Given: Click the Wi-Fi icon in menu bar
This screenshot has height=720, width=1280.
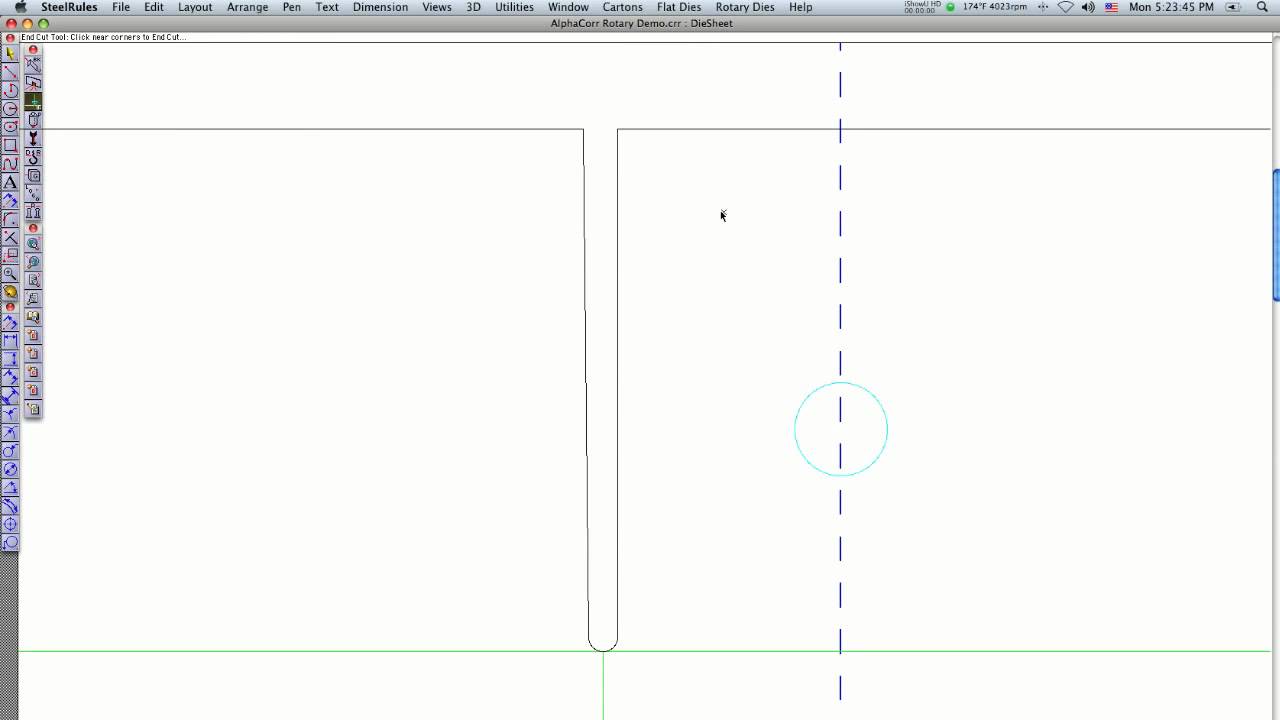Looking at the screenshot, I should pyautogui.click(x=1065, y=7).
